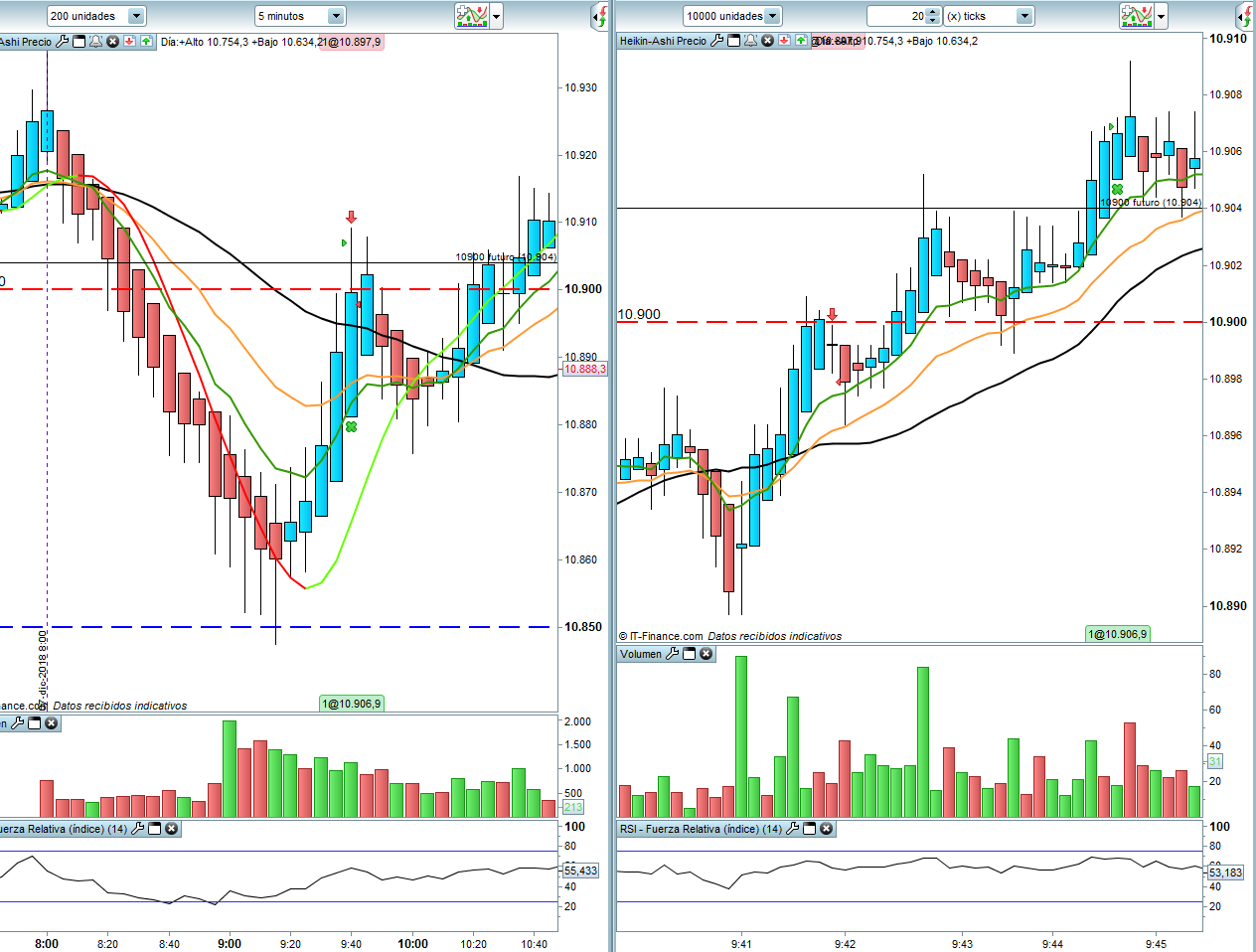The image size is (1256, 952).
Task: Close right Heikin-Ashi Precio indicator with X
Action: [768, 41]
